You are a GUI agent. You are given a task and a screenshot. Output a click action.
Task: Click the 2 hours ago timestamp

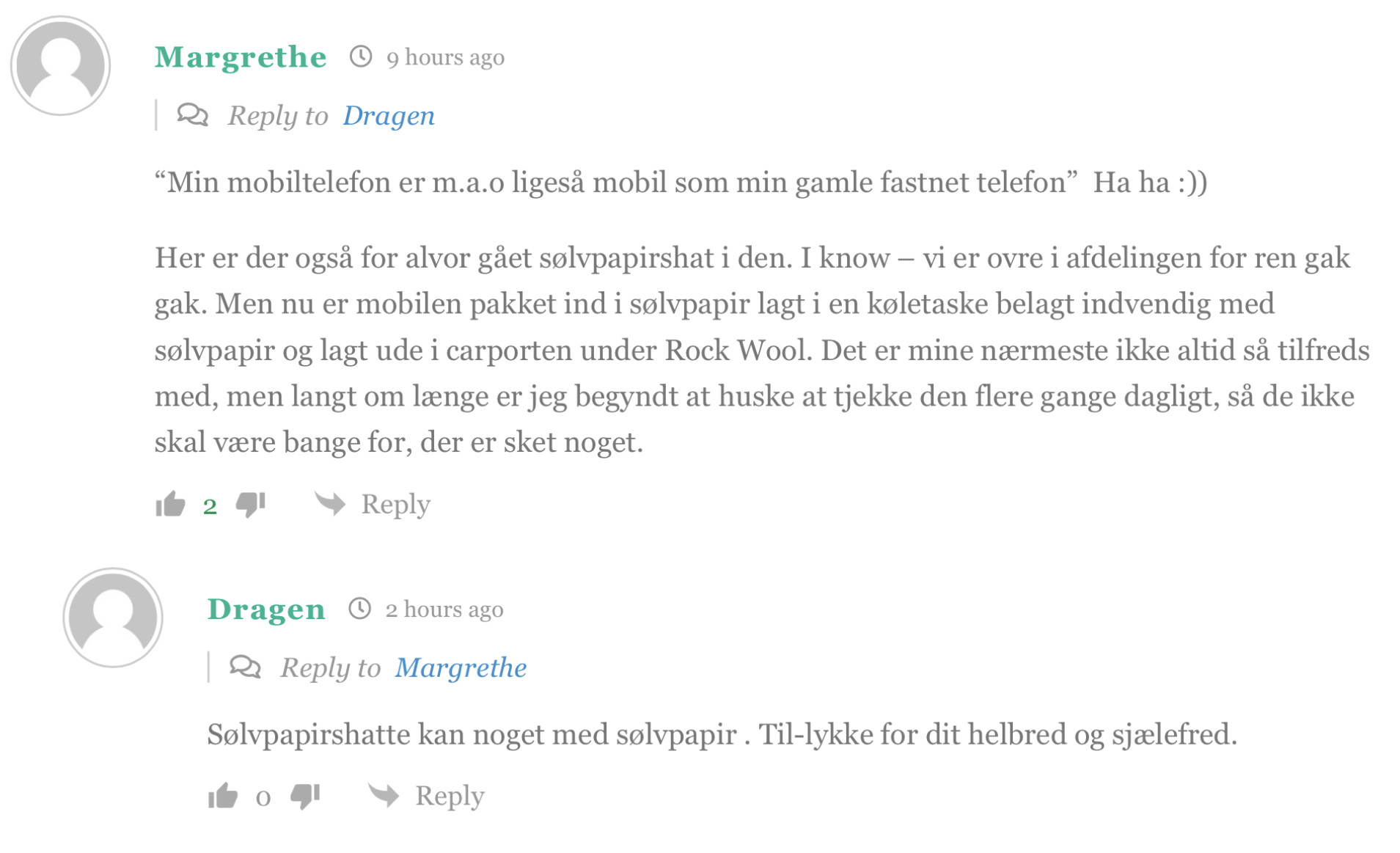click(x=444, y=609)
